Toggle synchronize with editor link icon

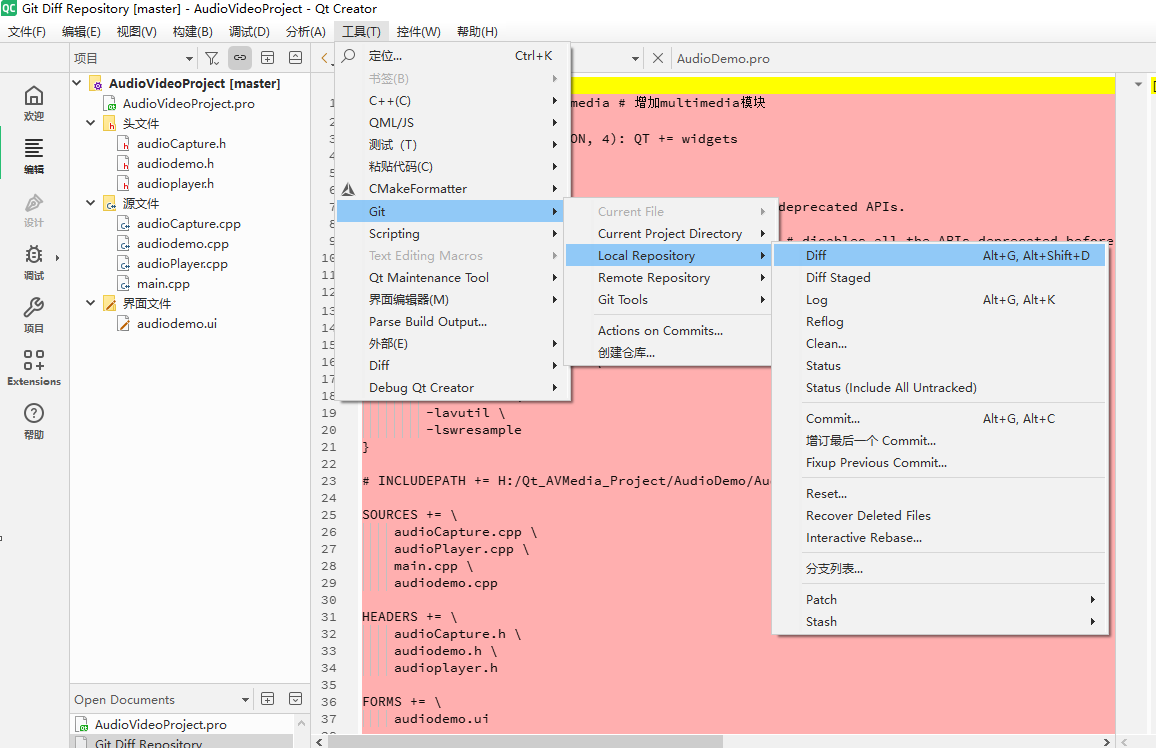click(x=240, y=58)
